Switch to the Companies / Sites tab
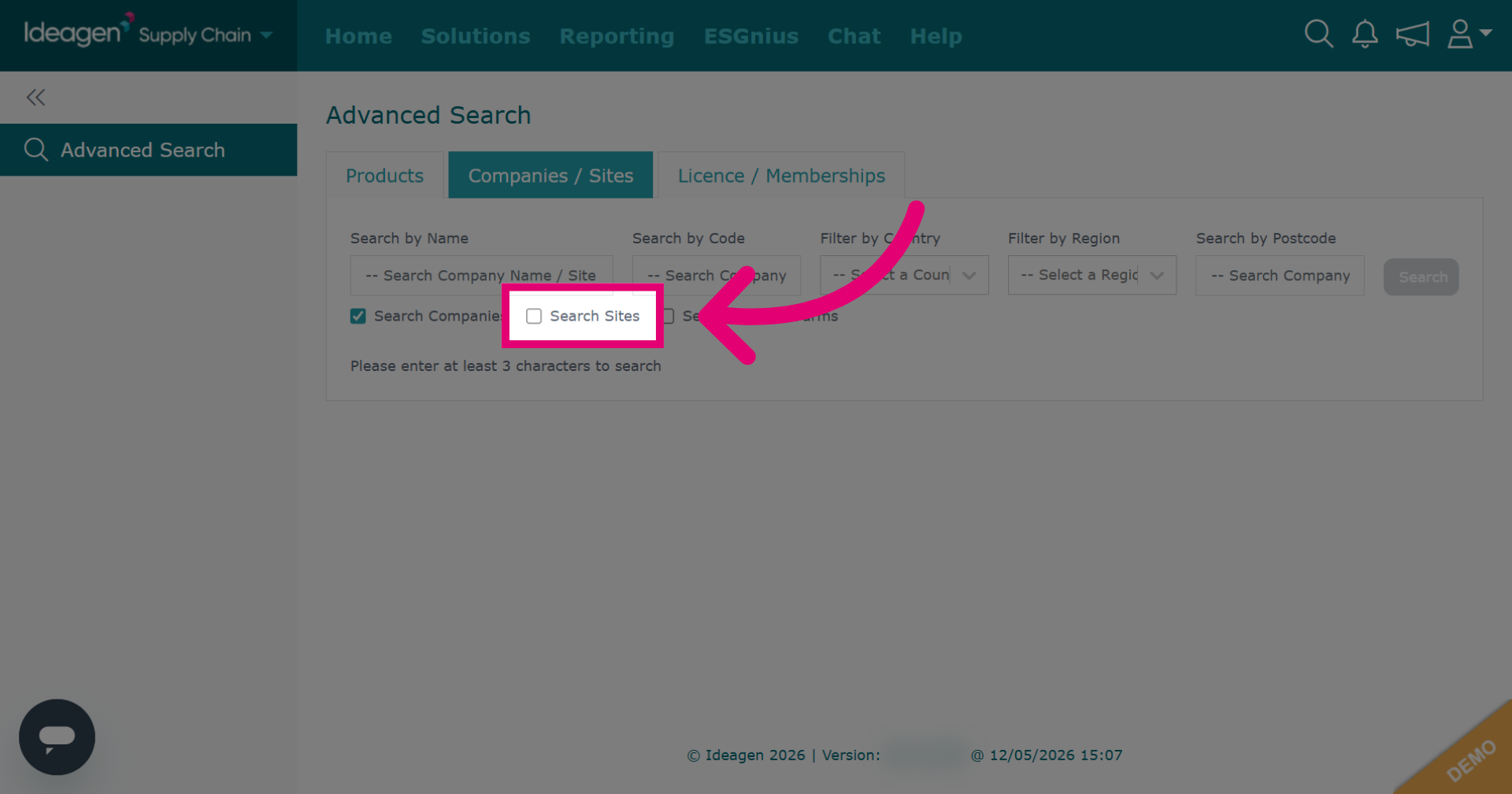The height and width of the screenshot is (794, 1512). pyautogui.click(x=550, y=175)
